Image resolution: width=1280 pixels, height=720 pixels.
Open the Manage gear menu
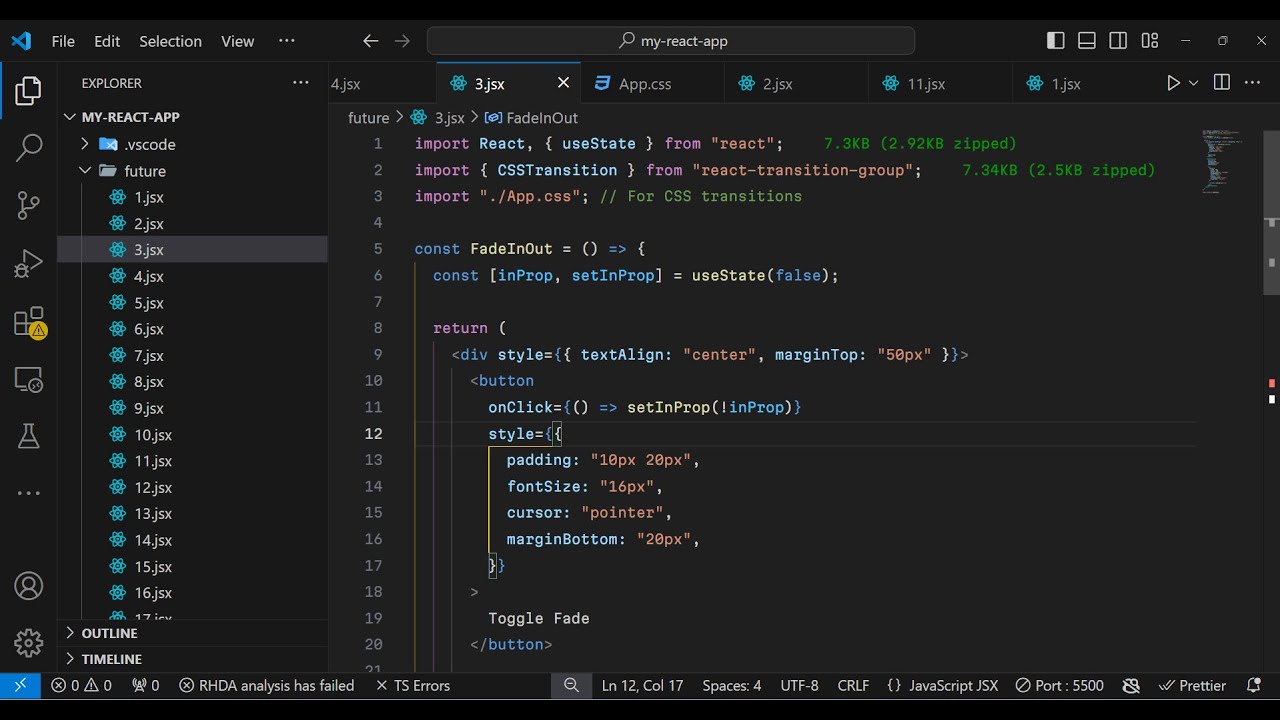click(x=28, y=643)
